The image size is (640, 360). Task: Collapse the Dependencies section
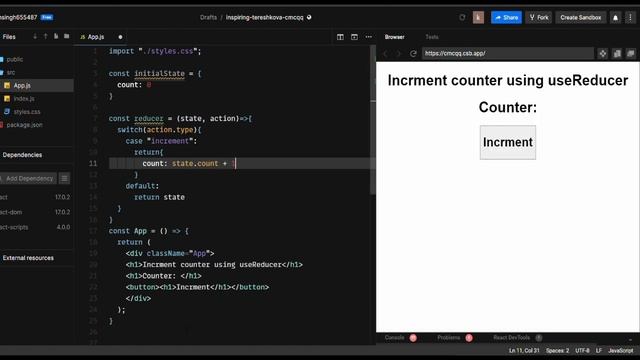coord(22,155)
